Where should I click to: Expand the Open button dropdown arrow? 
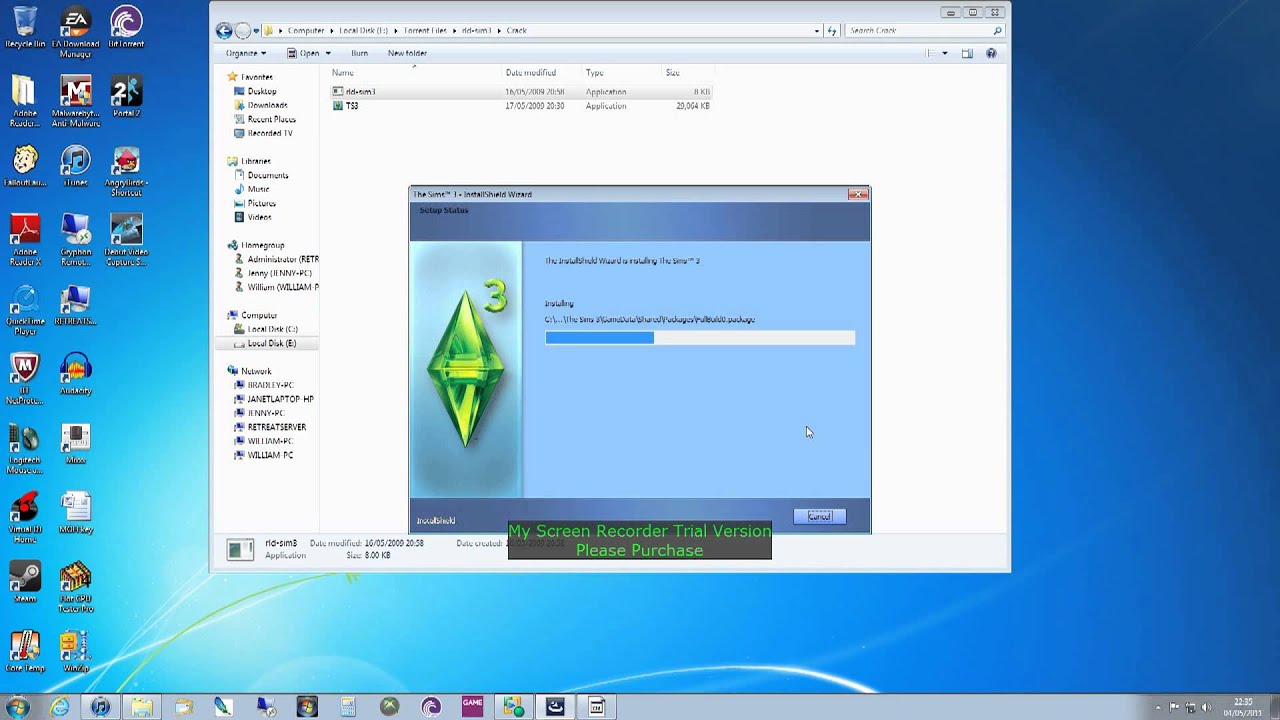coord(327,53)
